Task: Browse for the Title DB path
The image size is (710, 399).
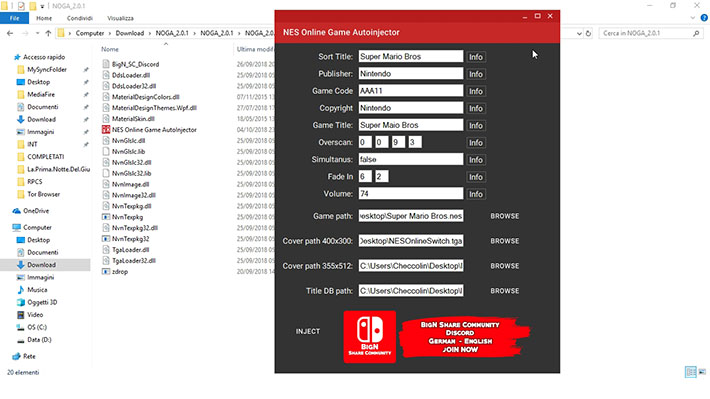Action: [504, 291]
